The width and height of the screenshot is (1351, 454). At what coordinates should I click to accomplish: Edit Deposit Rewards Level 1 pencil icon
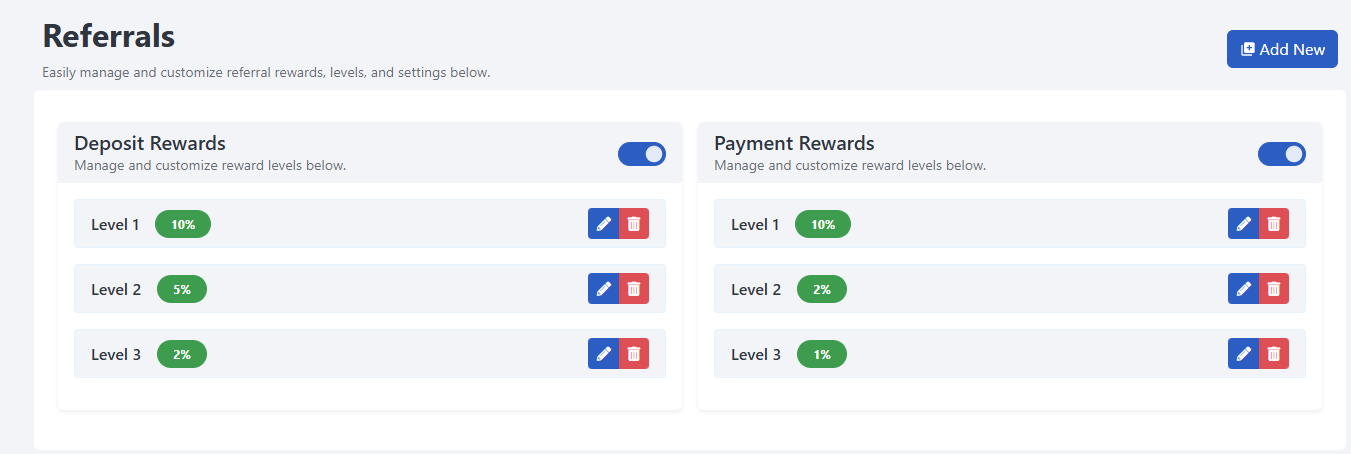(603, 224)
